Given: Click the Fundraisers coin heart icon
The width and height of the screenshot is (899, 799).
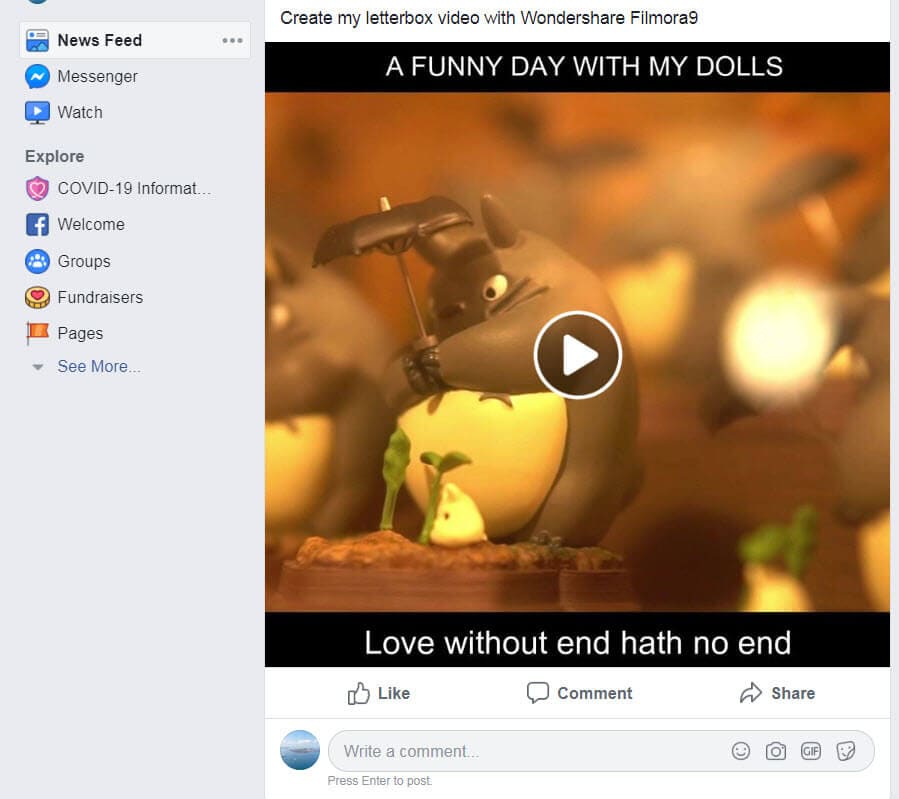Looking at the screenshot, I should click(37, 297).
